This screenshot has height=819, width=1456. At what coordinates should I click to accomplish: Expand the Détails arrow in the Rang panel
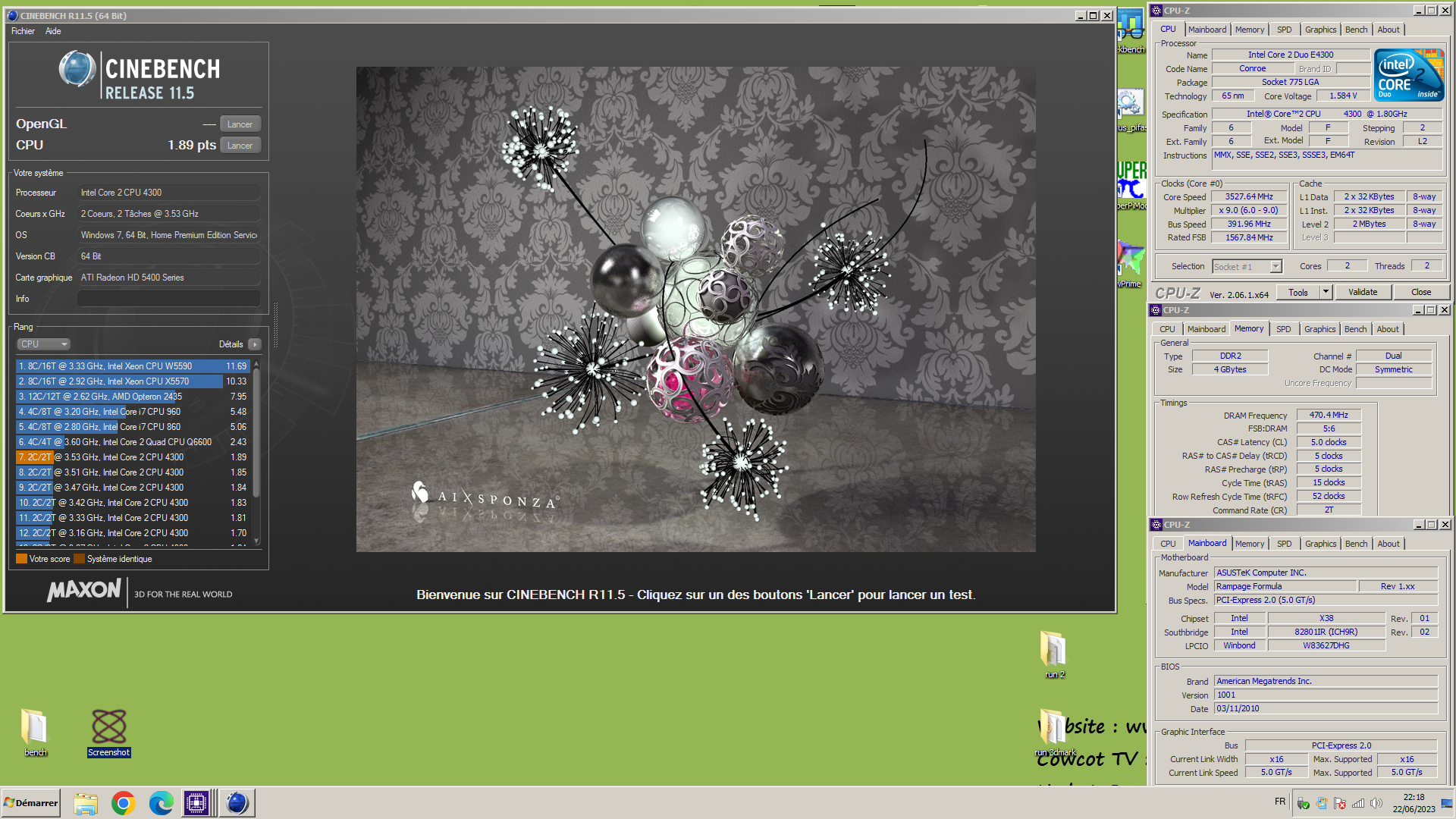pyautogui.click(x=255, y=344)
